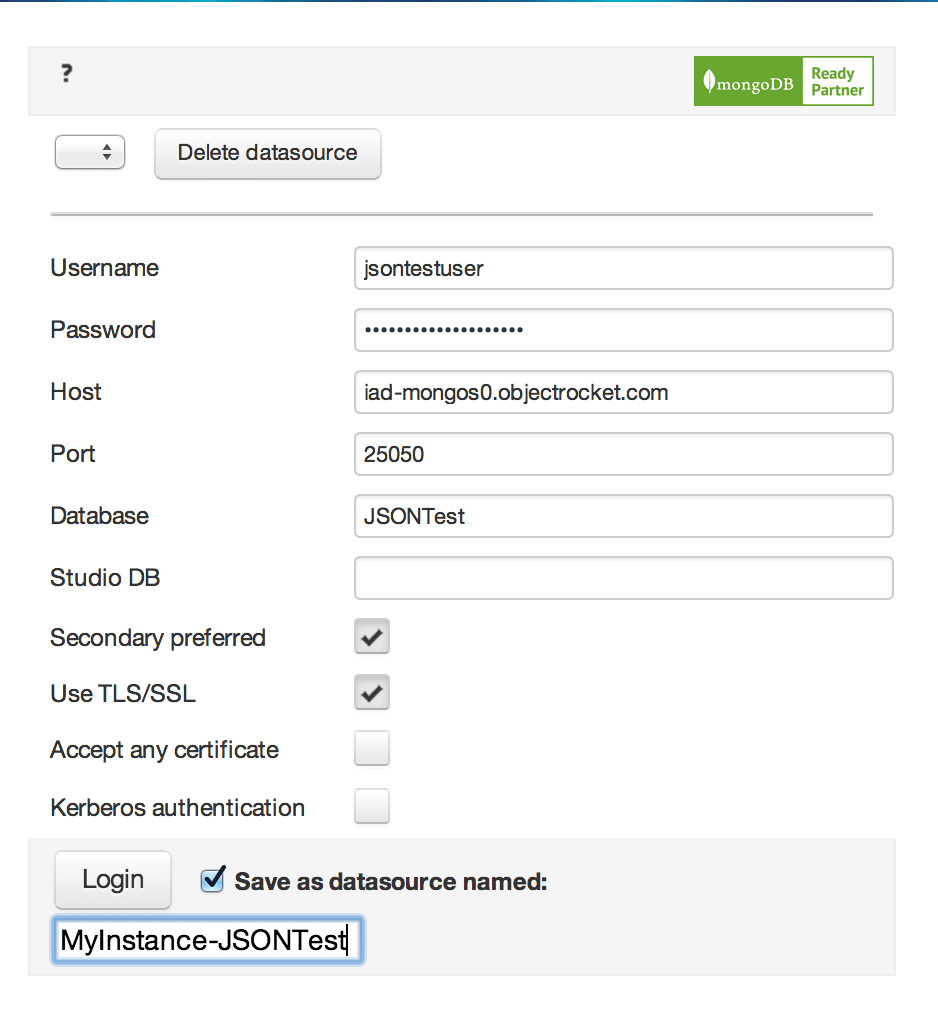Click the mongoDB Ready Partner badge

pyautogui.click(x=783, y=81)
